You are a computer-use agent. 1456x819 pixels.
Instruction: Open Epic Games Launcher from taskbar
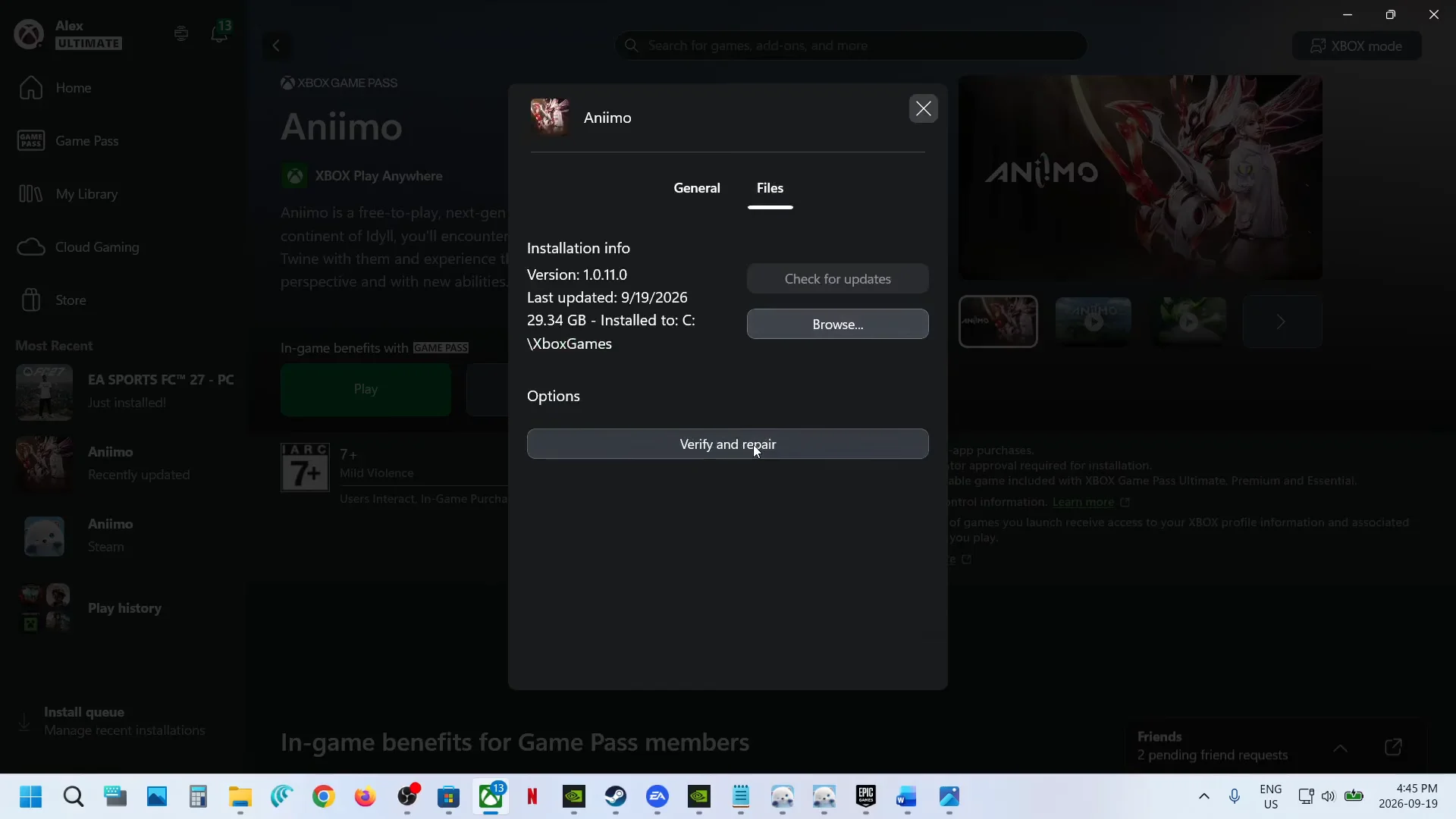[x=866, y=797]
